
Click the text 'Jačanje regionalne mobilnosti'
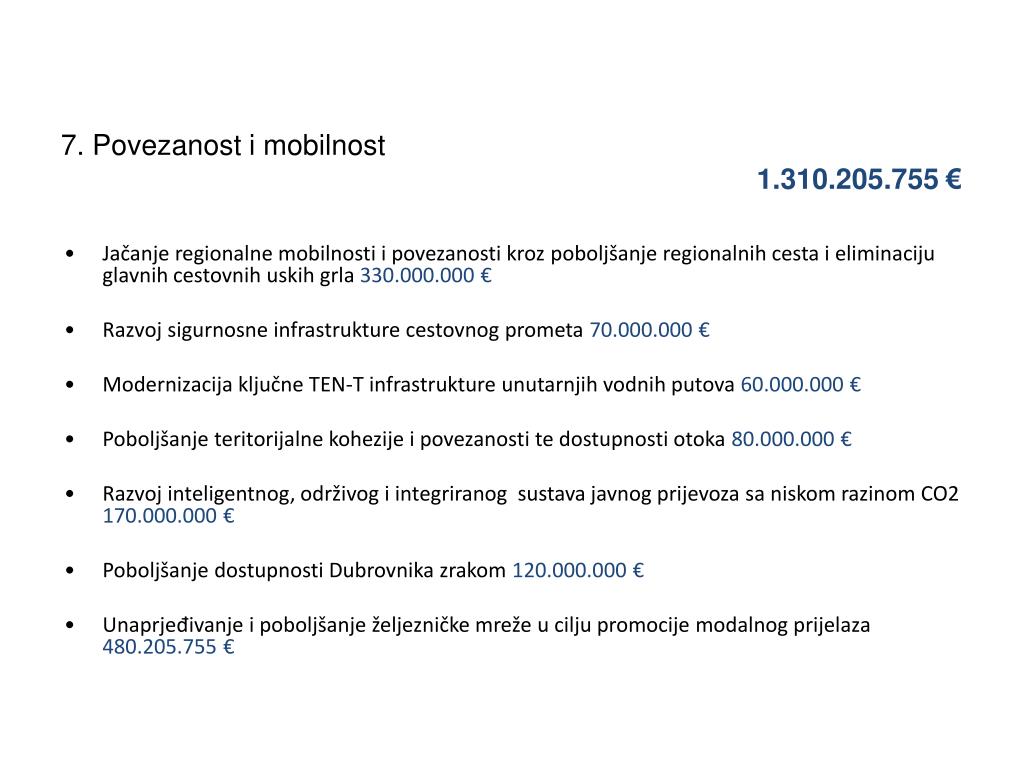[x=239, y=253]
